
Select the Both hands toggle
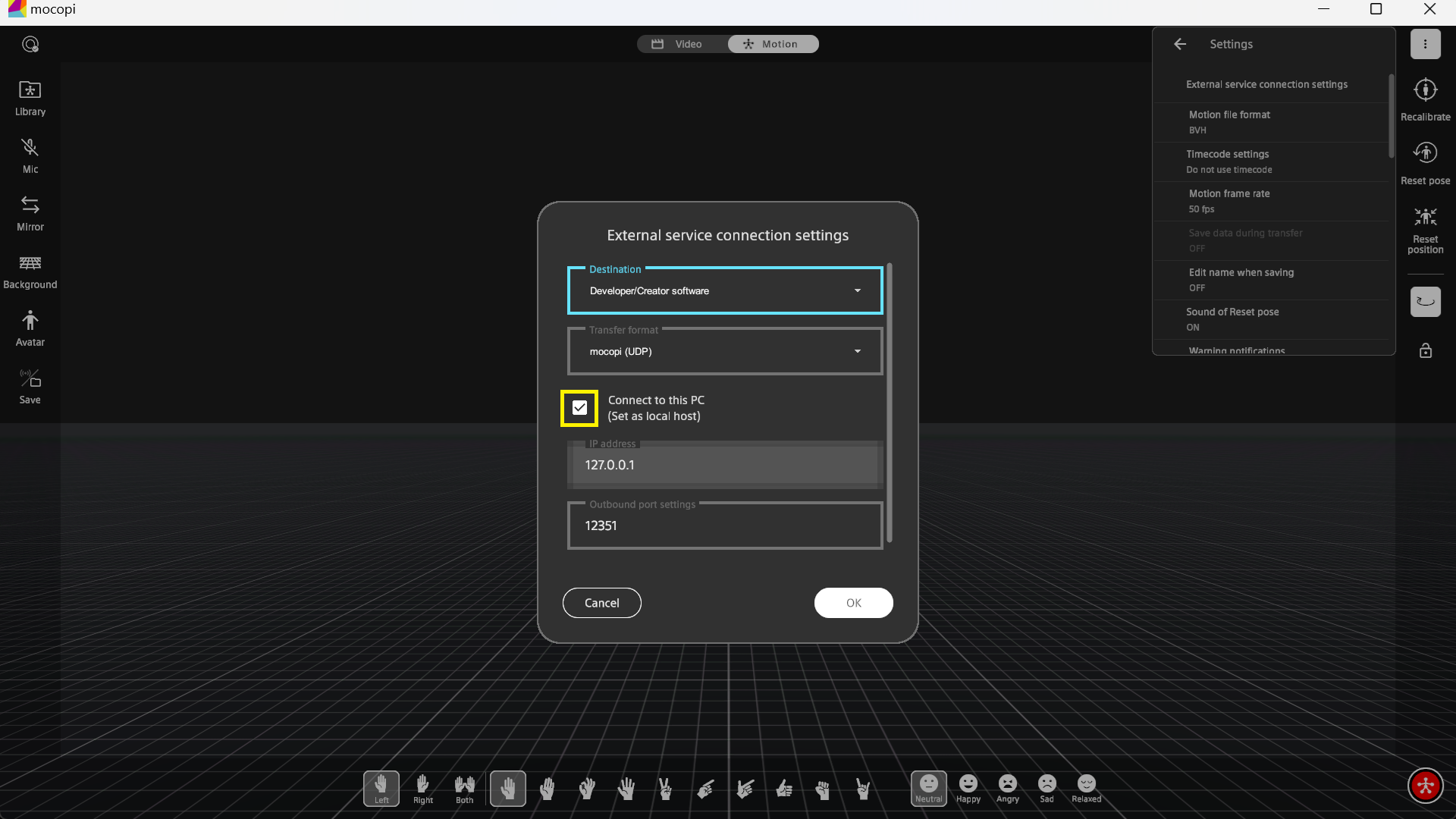464,789
